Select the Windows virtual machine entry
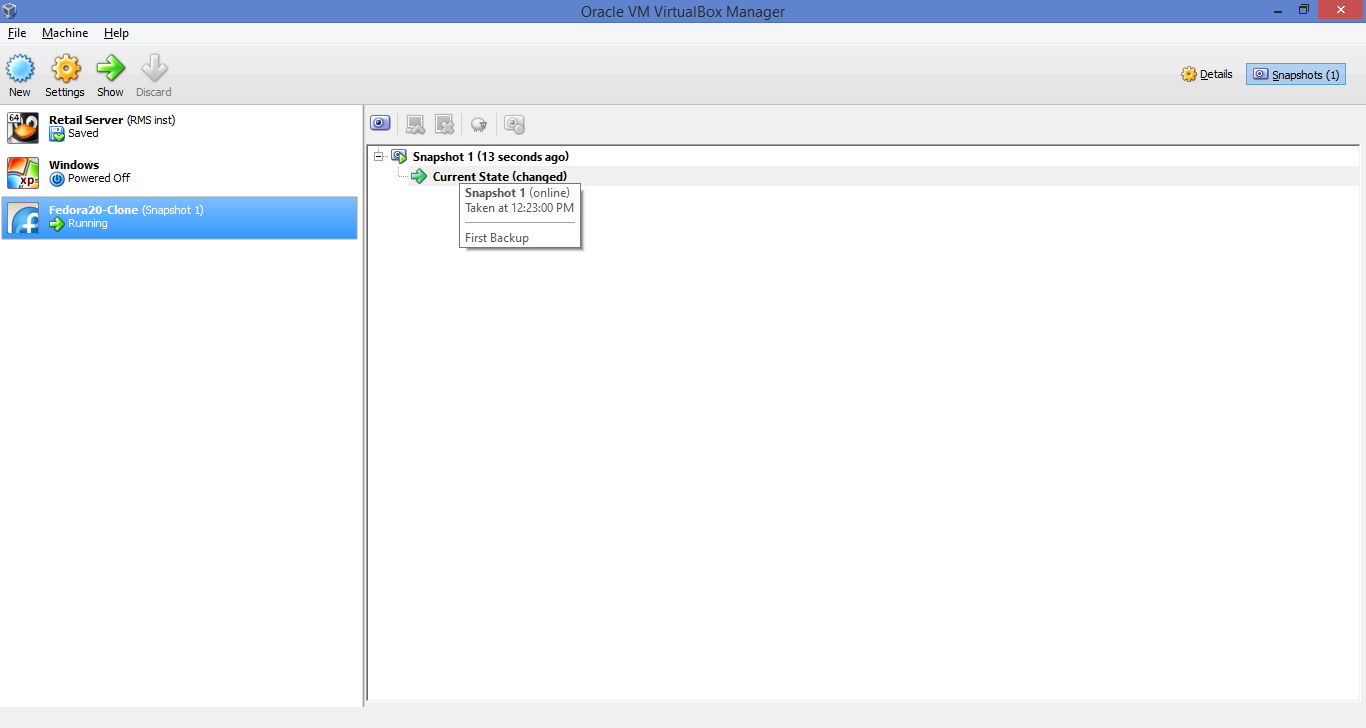The height and width of the screenshot is (728, 1366). [179, 173]
